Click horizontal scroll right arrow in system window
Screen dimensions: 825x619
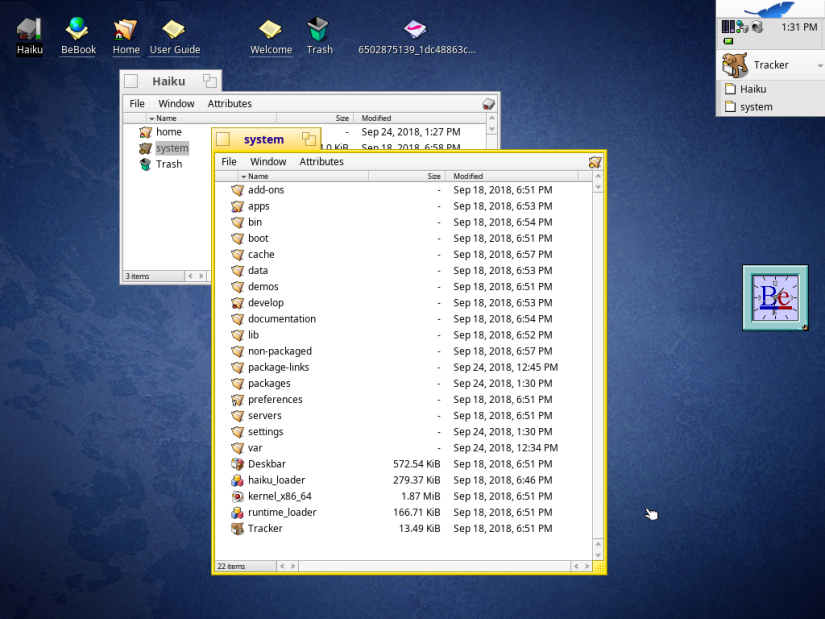pos(587,566)
